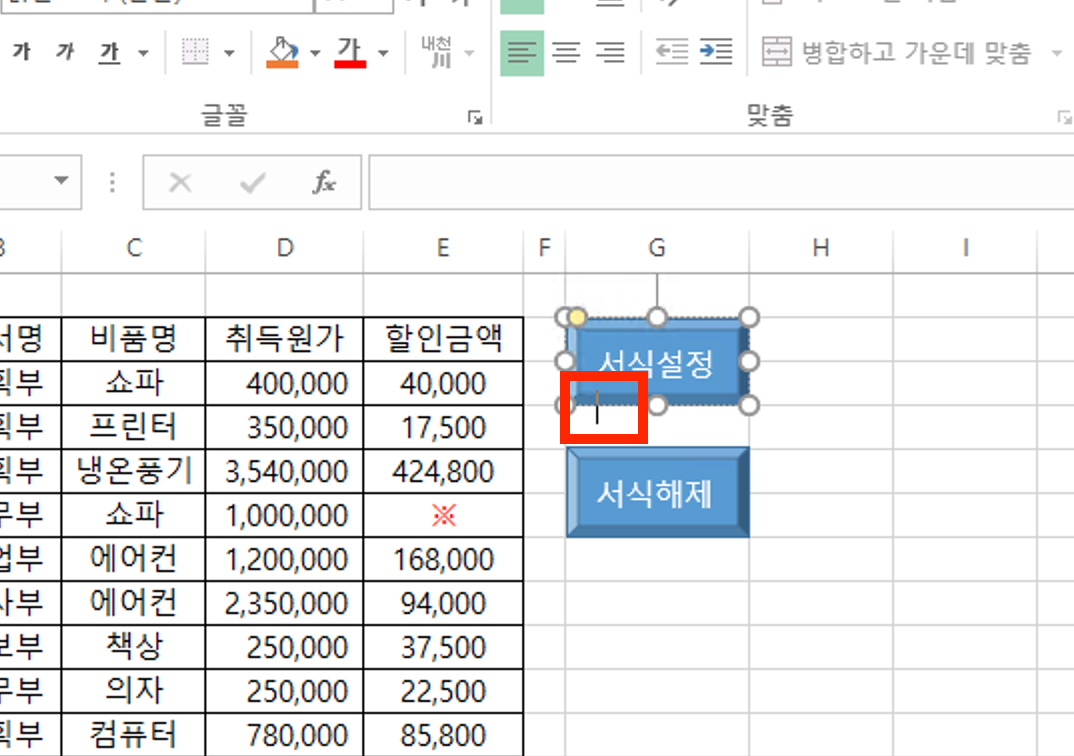
Task: Click the decrease indent icon
Action: tap(671, 52)
